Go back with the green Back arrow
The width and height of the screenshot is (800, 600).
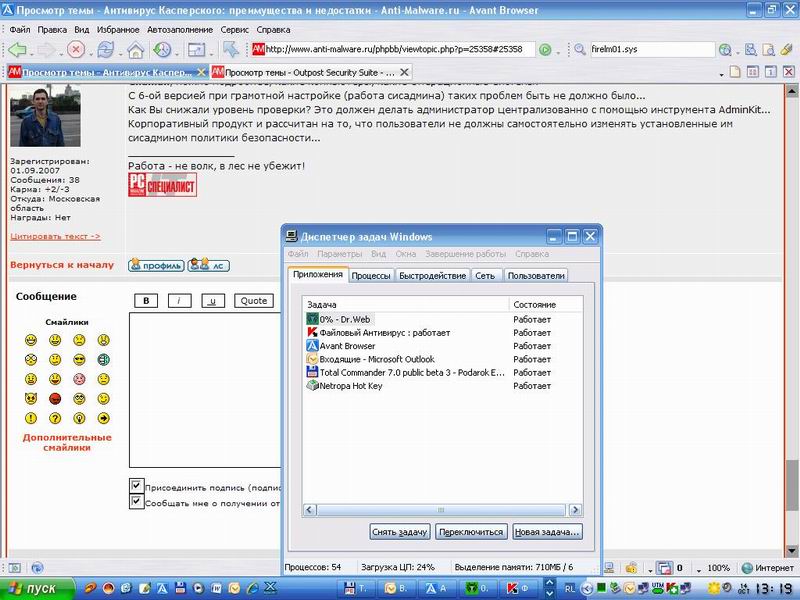click(17, 49)
